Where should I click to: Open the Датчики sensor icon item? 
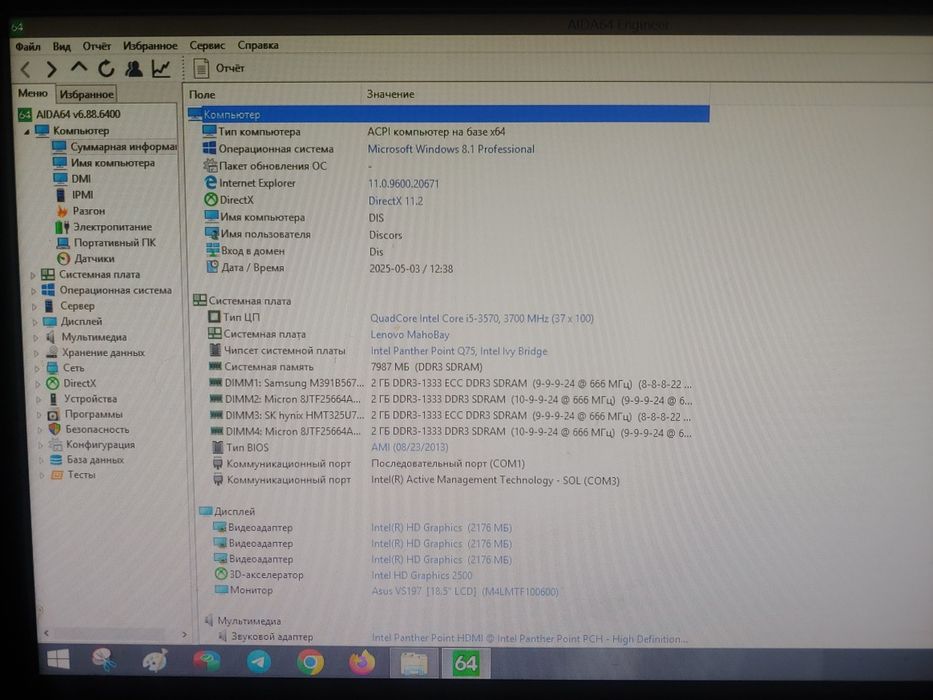tap(64, 259)
